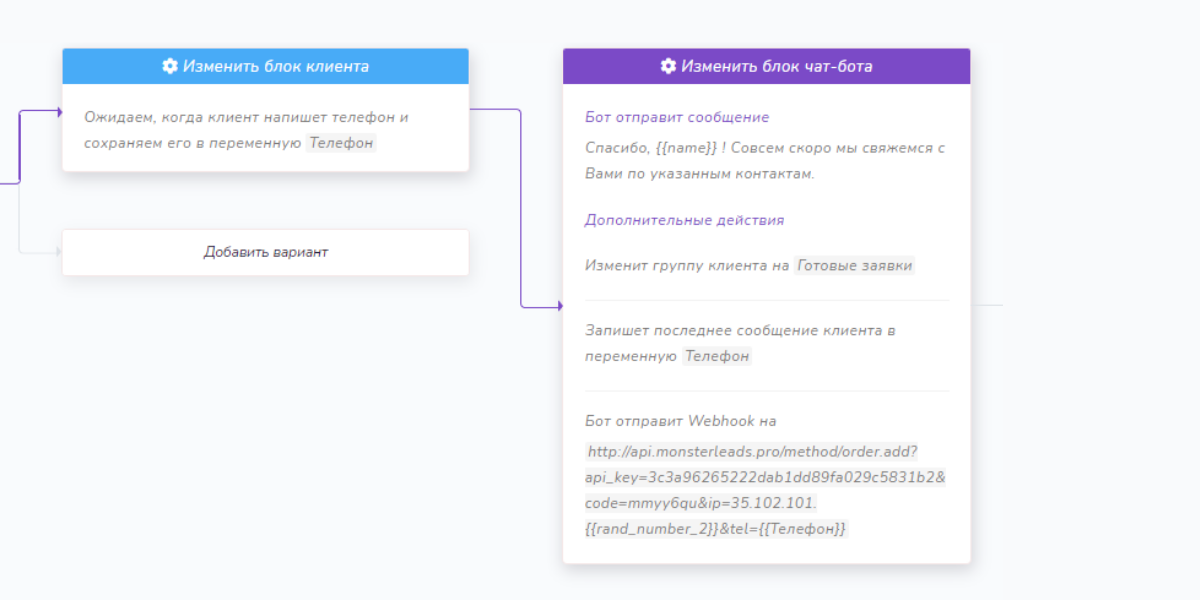The width and height of the screenshot is (1200, 600).
Task: Open 'Изменить блок чат-бота' purple header
Action: point(766,66)
